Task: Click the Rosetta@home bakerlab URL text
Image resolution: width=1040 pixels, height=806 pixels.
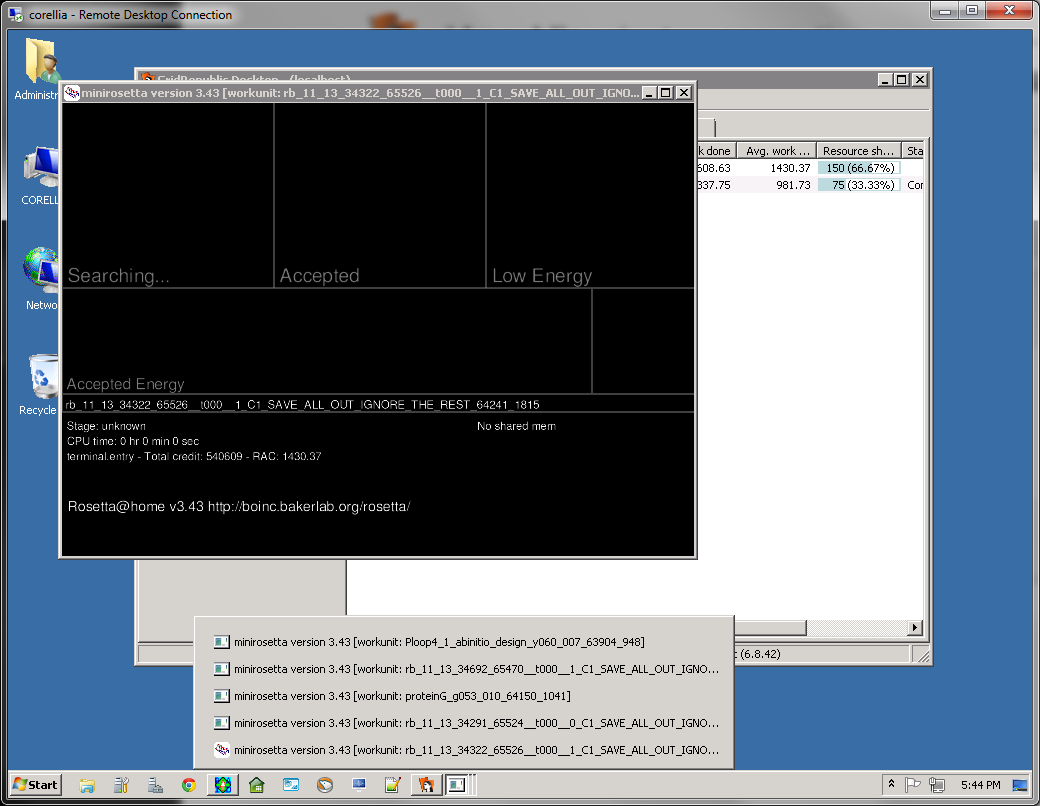Action: (x=239, y=507)
